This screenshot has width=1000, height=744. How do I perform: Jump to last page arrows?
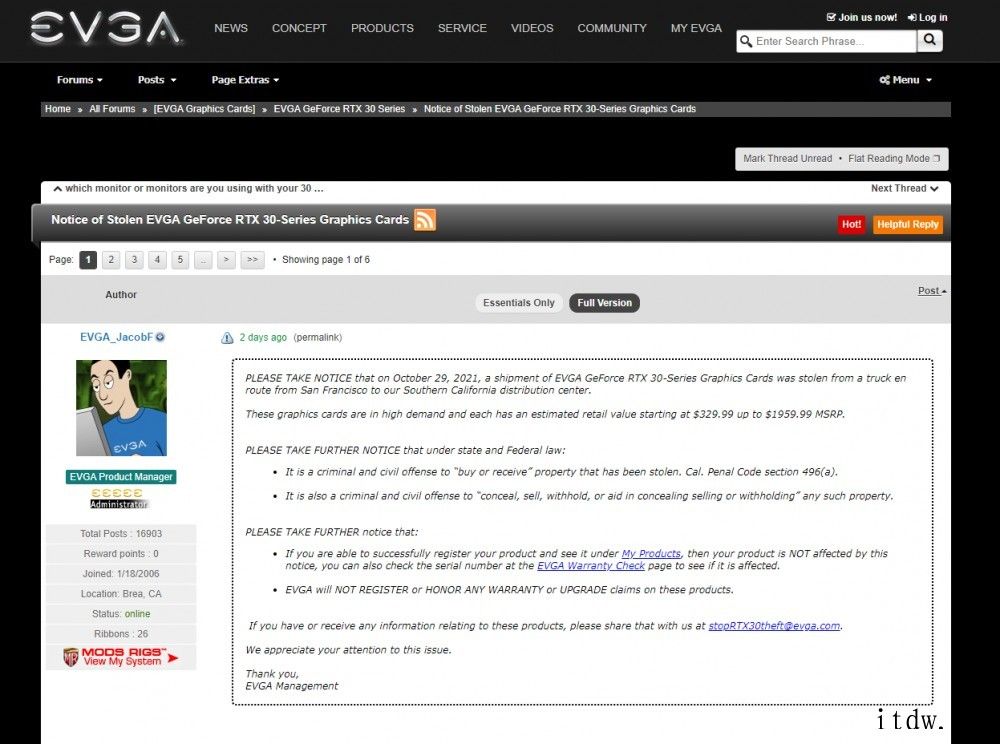253,260
